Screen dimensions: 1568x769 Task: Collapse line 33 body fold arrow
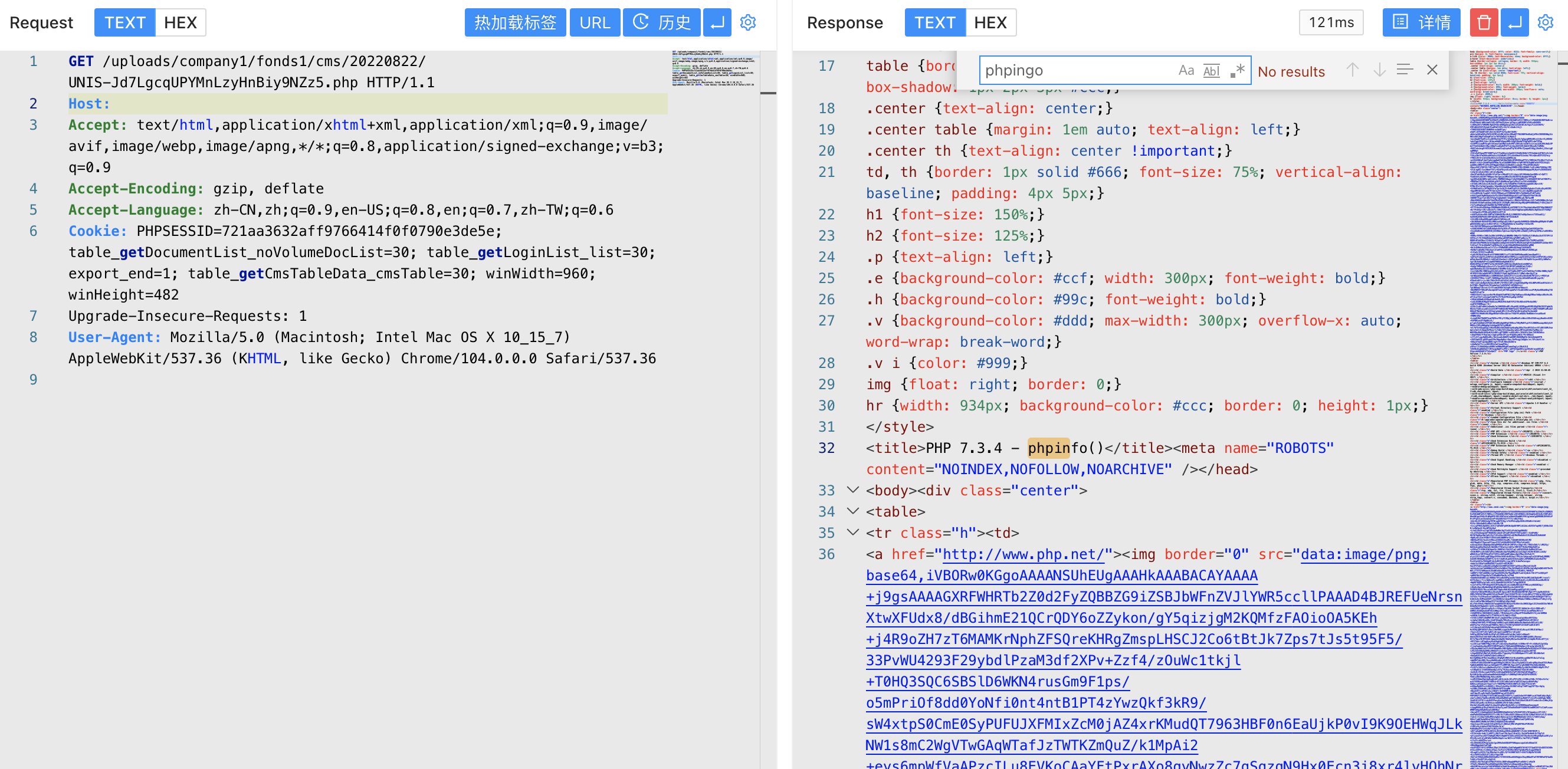coord(853,489)
